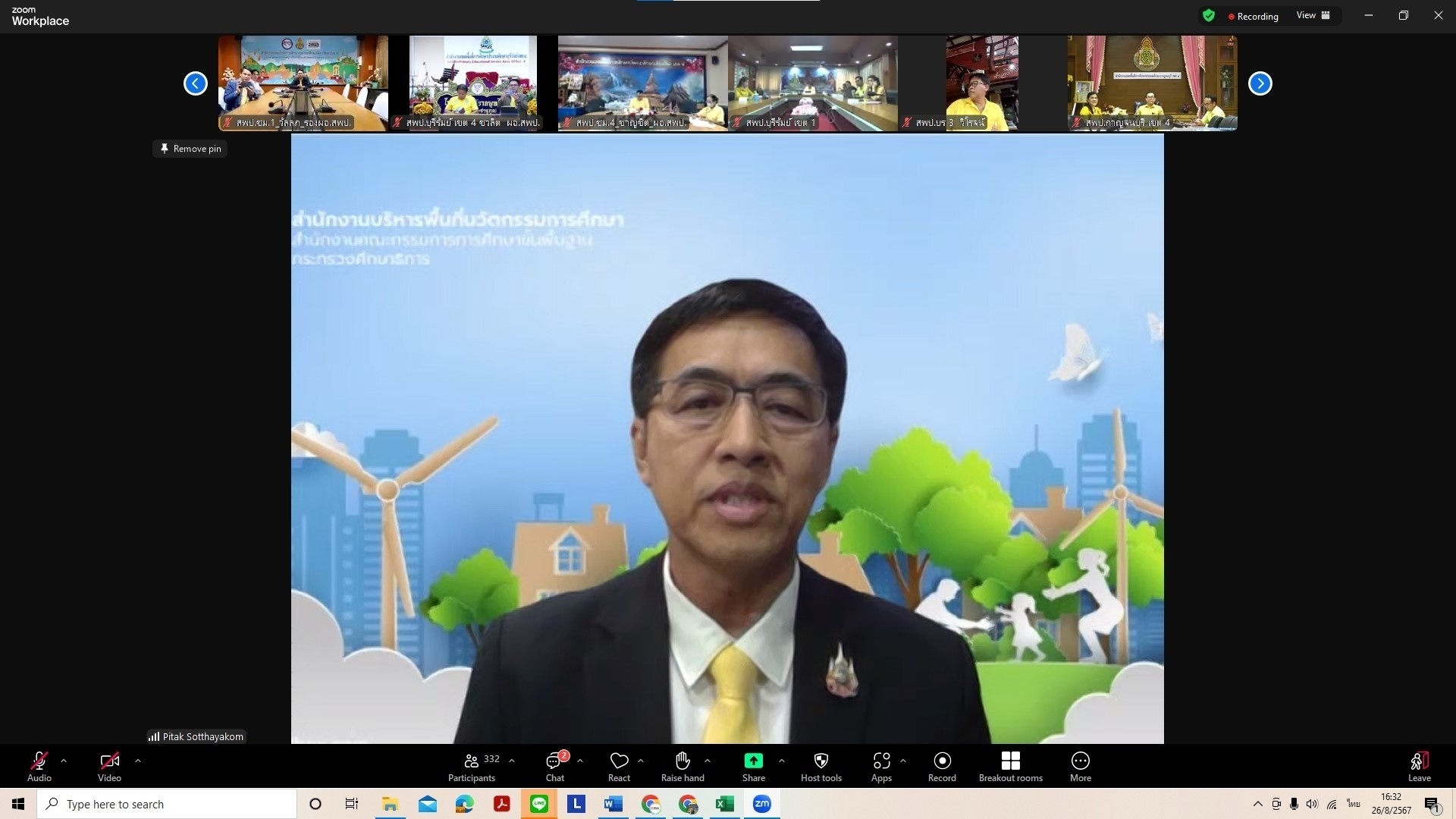Open the View menu
This screenshot has width=1456, height=819.
1313,15
